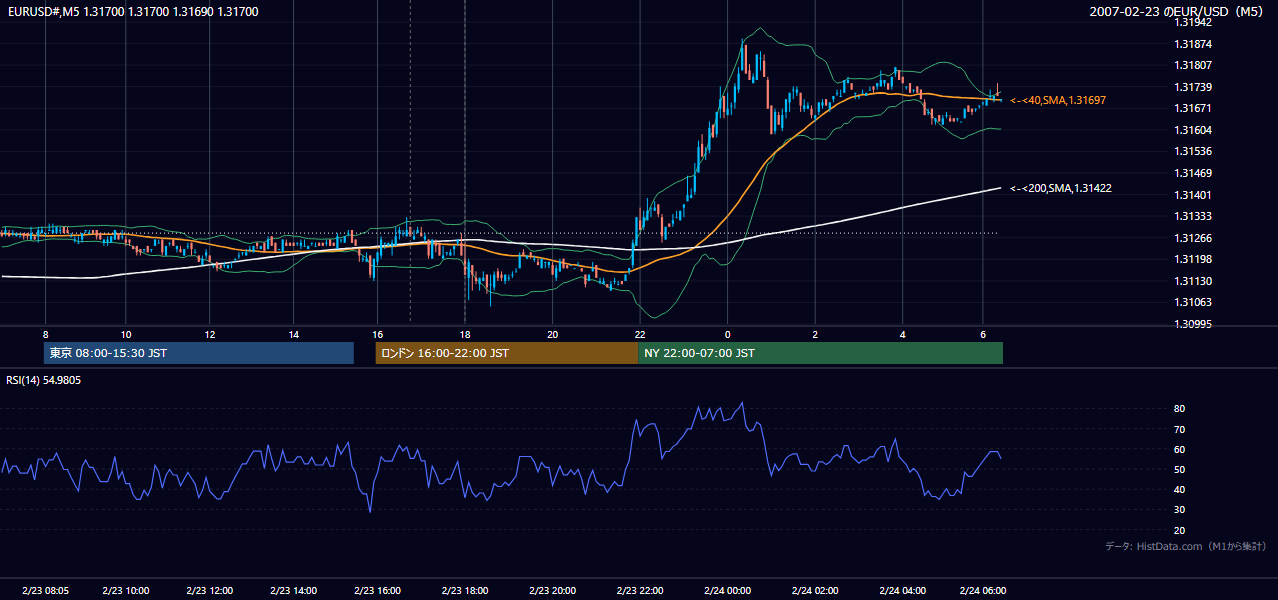The width and height of the screenshot is (1278, 600).
Task: Click the 2/24 06:00 time label
Action: coord(983,590)
